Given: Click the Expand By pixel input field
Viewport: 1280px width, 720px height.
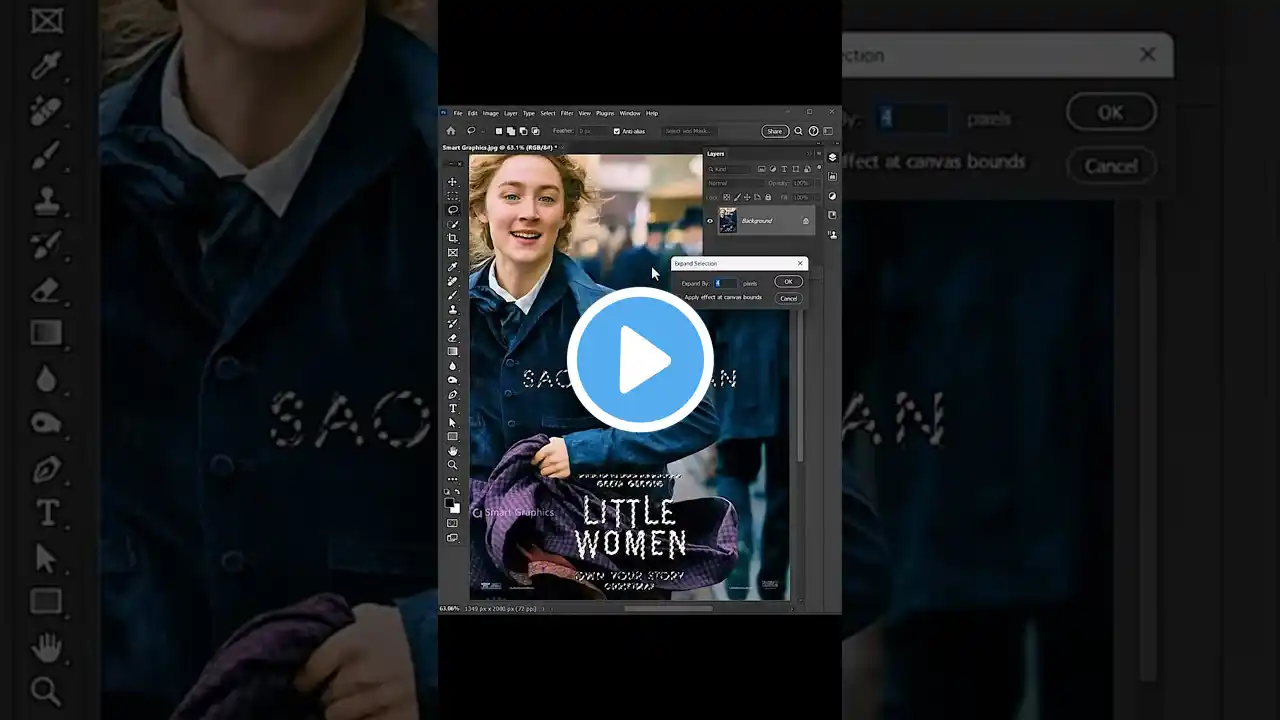Looking at the screenshot, I should click(x=725, y=283).
